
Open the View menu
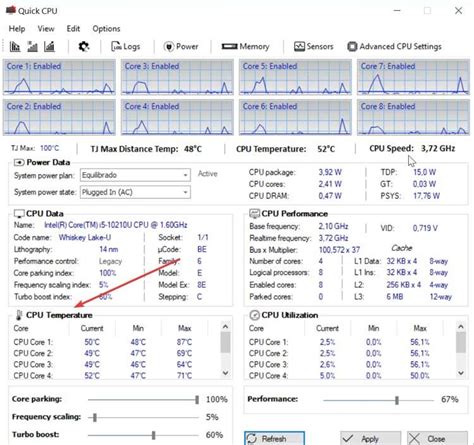coord(46,29)
